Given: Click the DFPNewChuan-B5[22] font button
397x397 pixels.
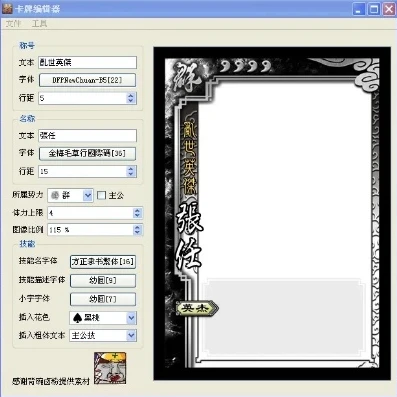Looking at the screenshot, I should coord(87,80).
